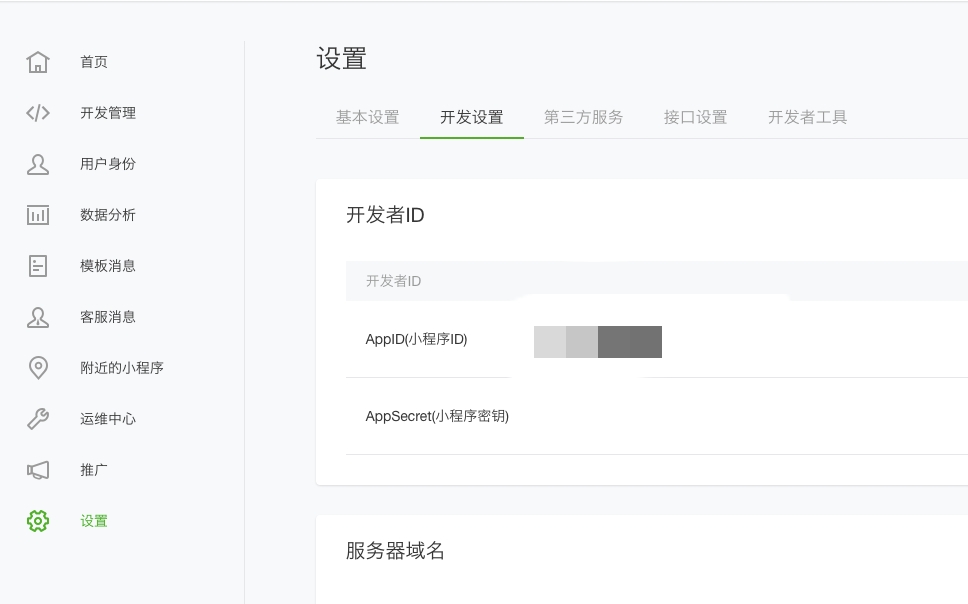968x604 pixels.
Task: Select the 开发设置 tab
Action: coord(472,117)
